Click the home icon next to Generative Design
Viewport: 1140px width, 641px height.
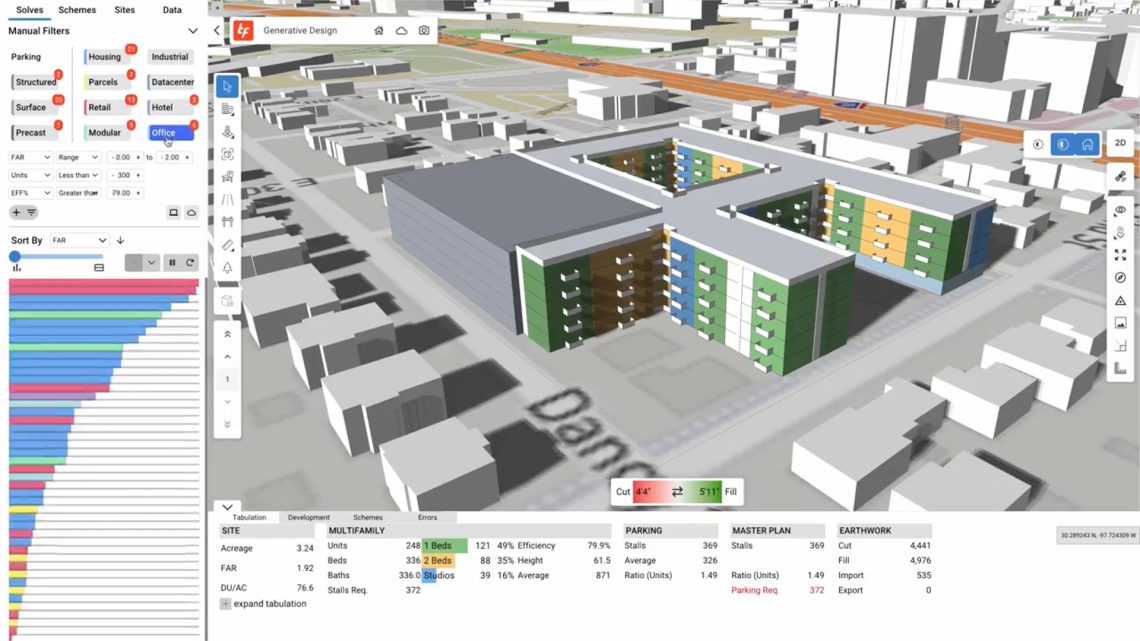pos(379,31)
